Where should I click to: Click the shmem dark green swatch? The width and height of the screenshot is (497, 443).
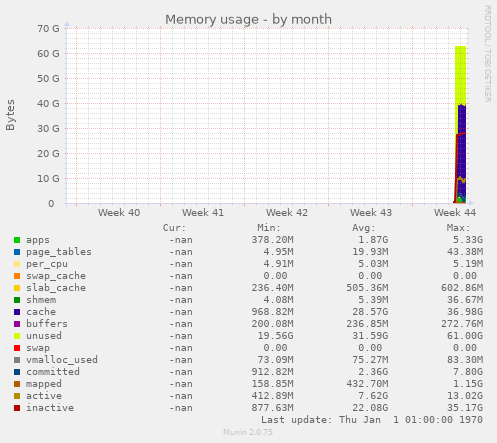(x=17, y=300)
